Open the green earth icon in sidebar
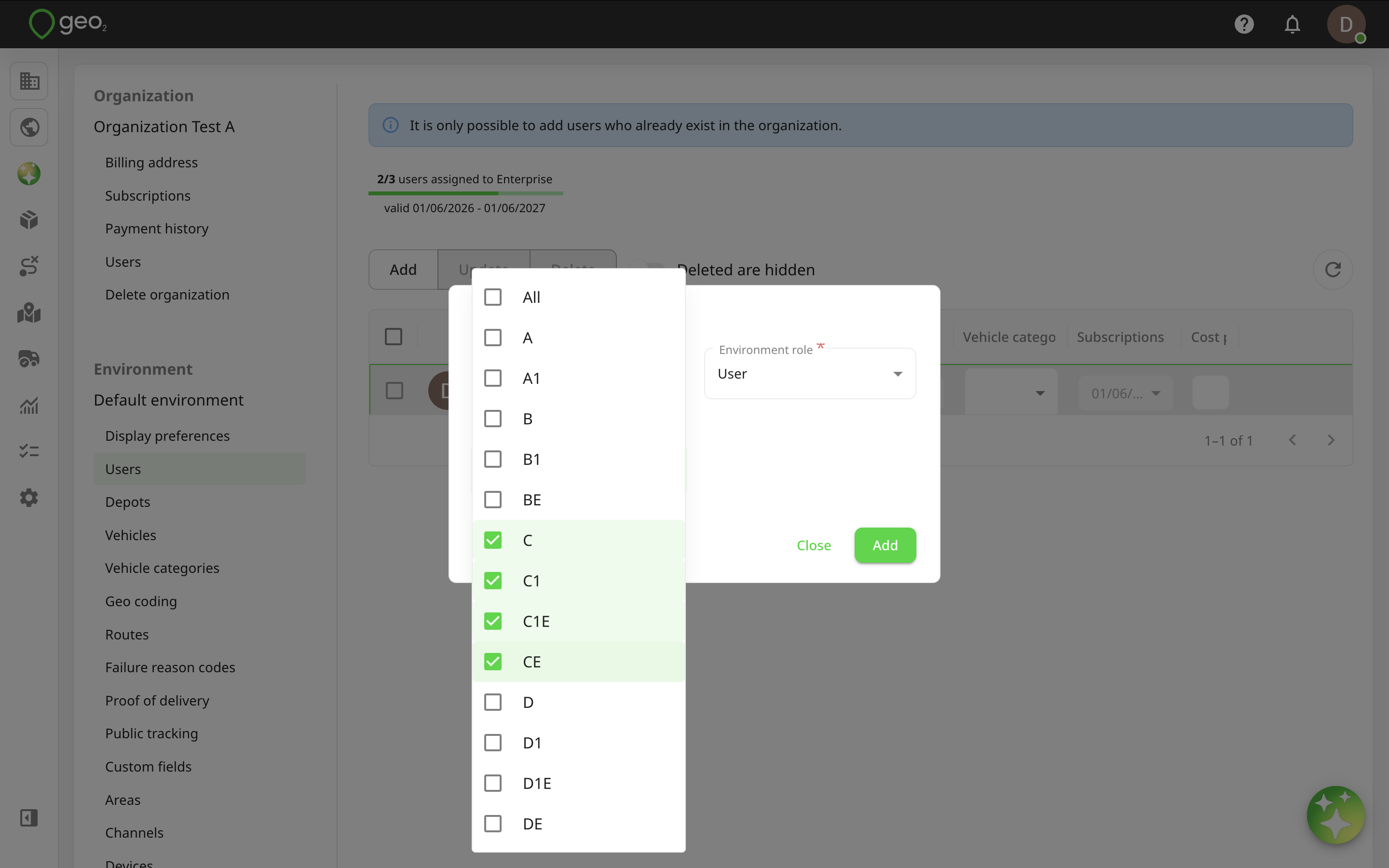Screen dimensions: 1389x868 [x=29, y=174]
